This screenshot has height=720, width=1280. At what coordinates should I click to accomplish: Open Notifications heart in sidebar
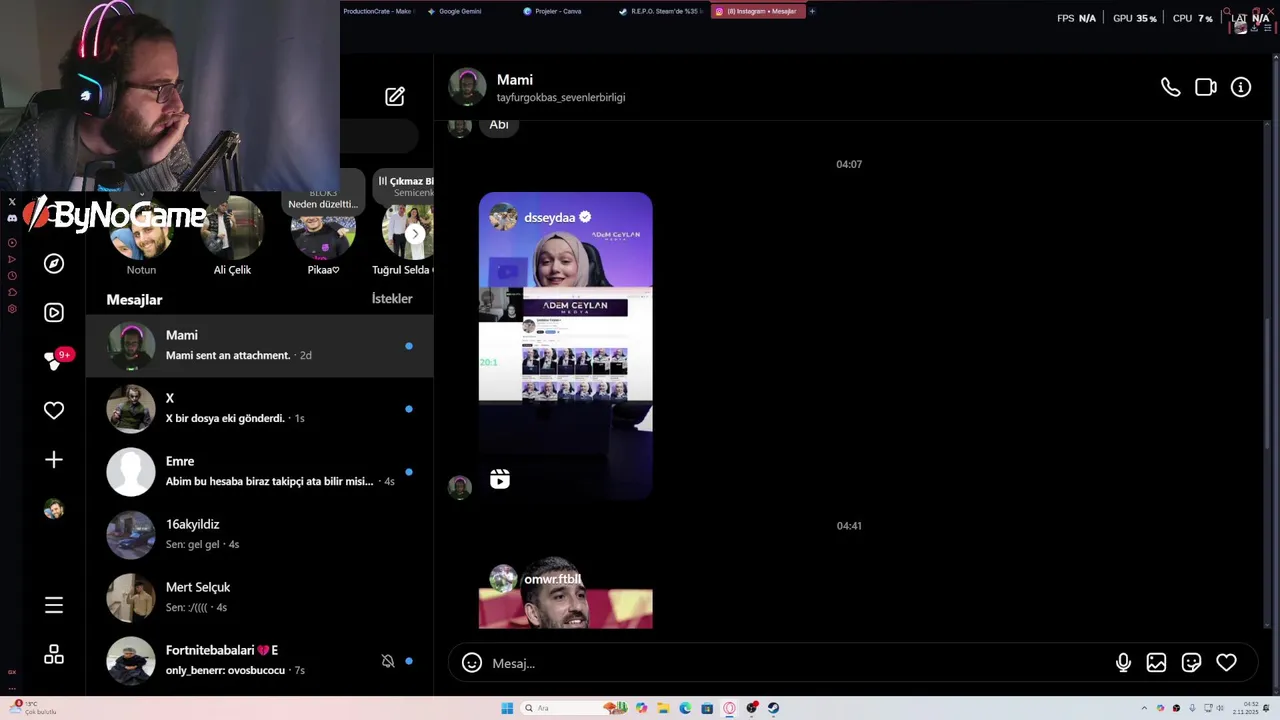pyautogui.click(x=54, y=410)
